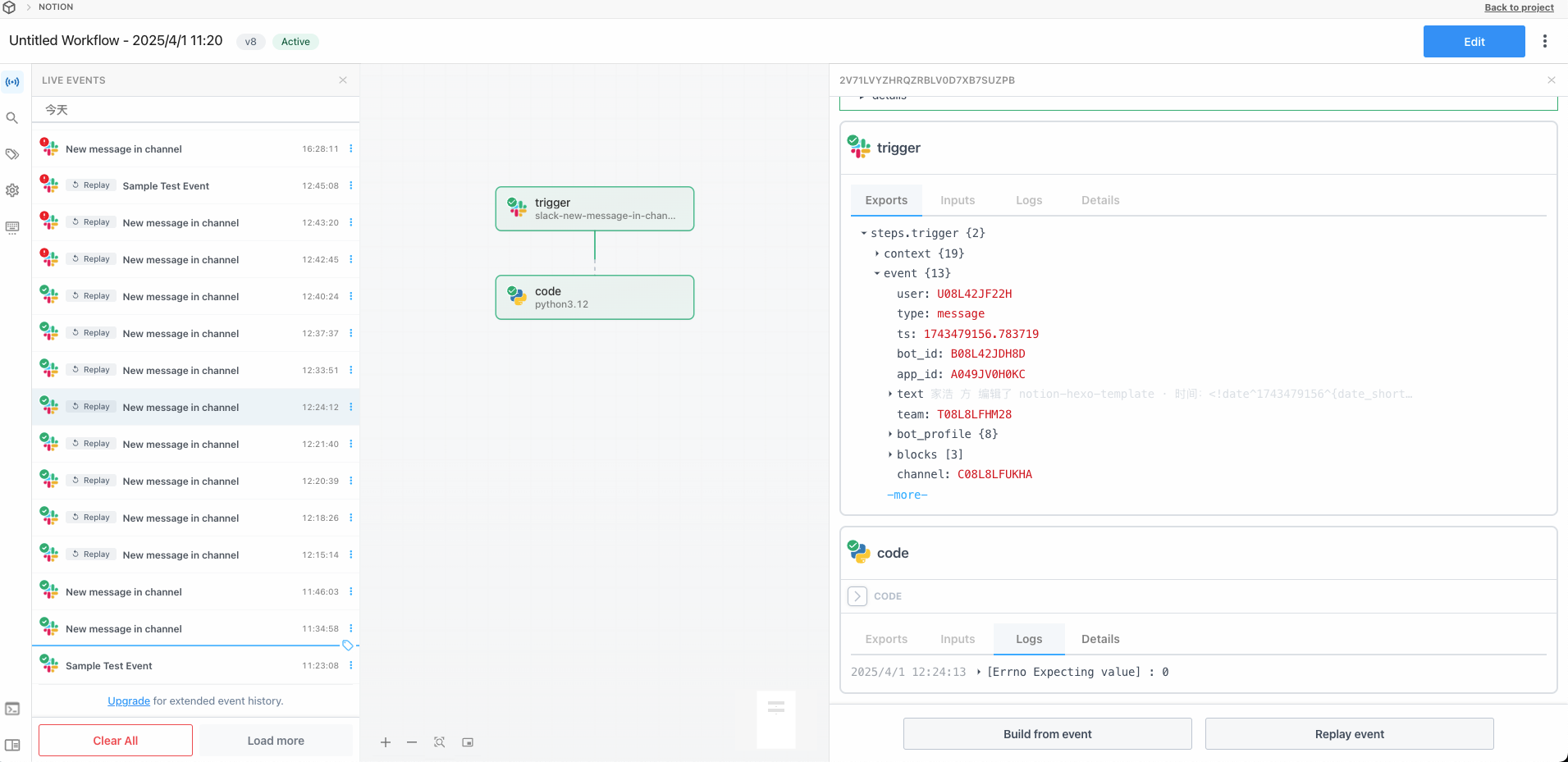Zoom out on the workflow canvas

(x=412, y=742)
